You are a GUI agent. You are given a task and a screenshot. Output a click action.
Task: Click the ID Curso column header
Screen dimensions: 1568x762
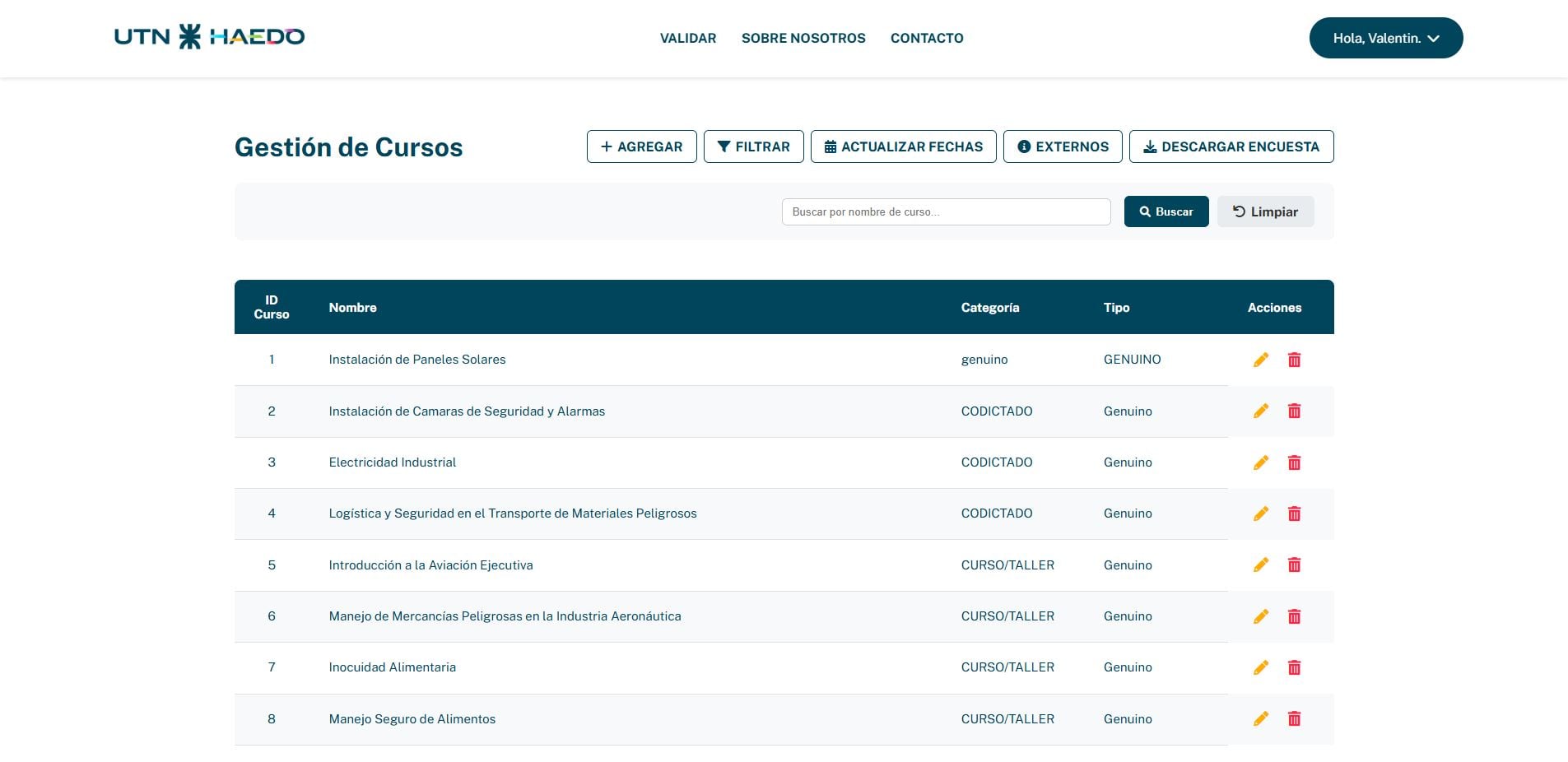(272, 307)
